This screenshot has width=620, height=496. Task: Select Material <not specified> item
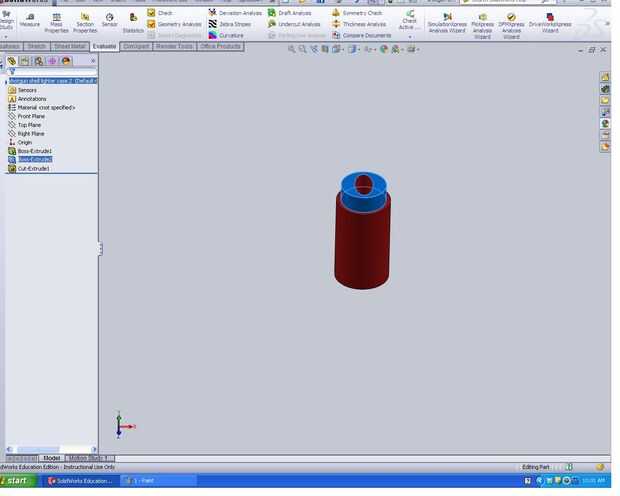[x=42, y=108]
